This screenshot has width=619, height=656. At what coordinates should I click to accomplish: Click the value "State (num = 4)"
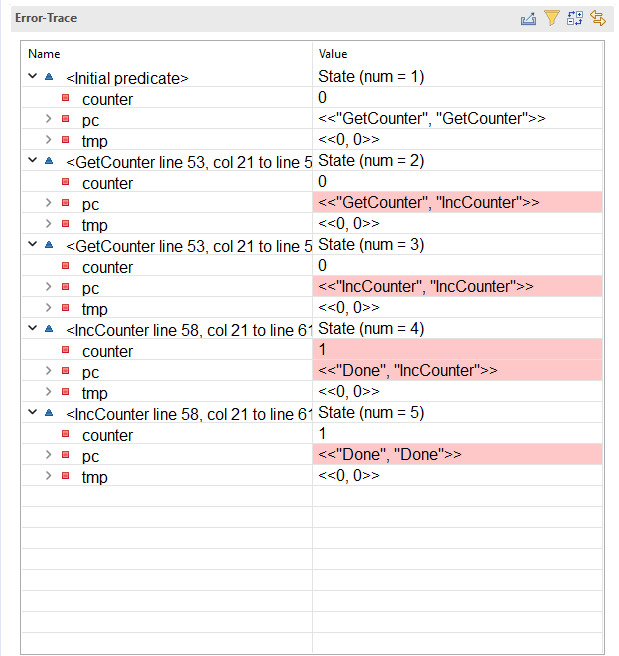tap(371, 328)
